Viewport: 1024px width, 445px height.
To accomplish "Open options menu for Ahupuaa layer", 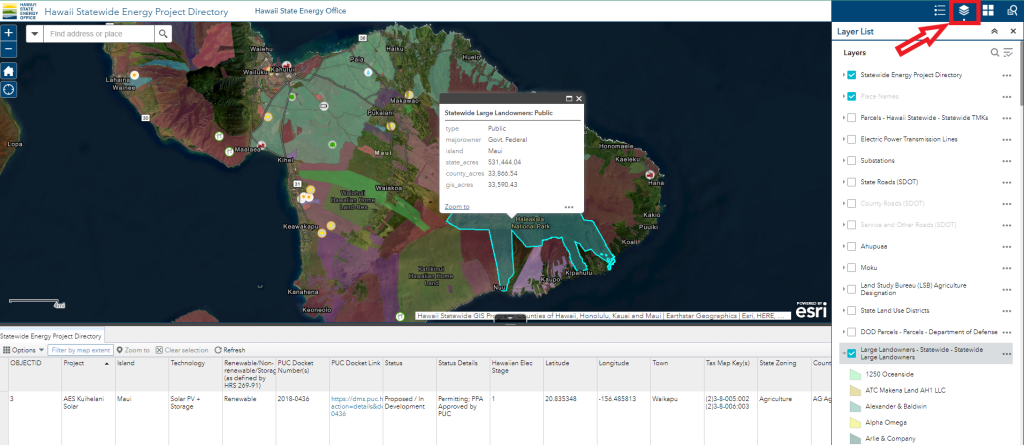I will click(x=1006, y=246).
